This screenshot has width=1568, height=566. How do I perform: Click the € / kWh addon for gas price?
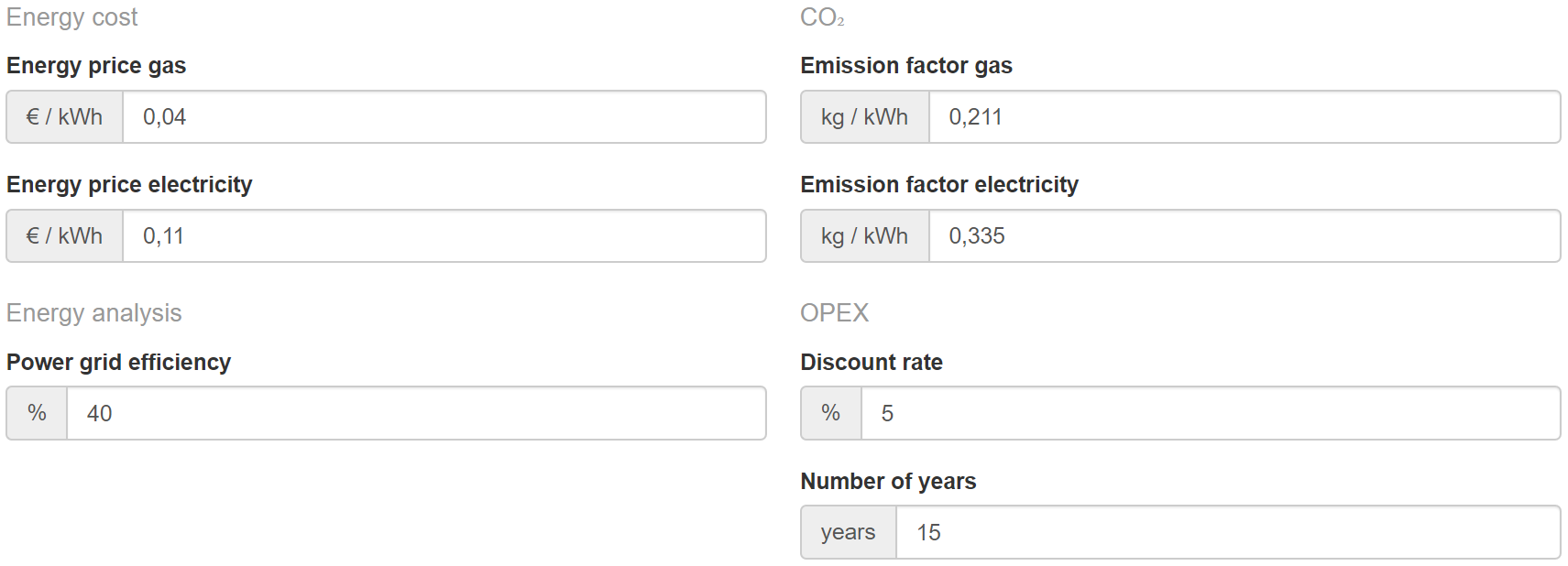tap(65, 117)
